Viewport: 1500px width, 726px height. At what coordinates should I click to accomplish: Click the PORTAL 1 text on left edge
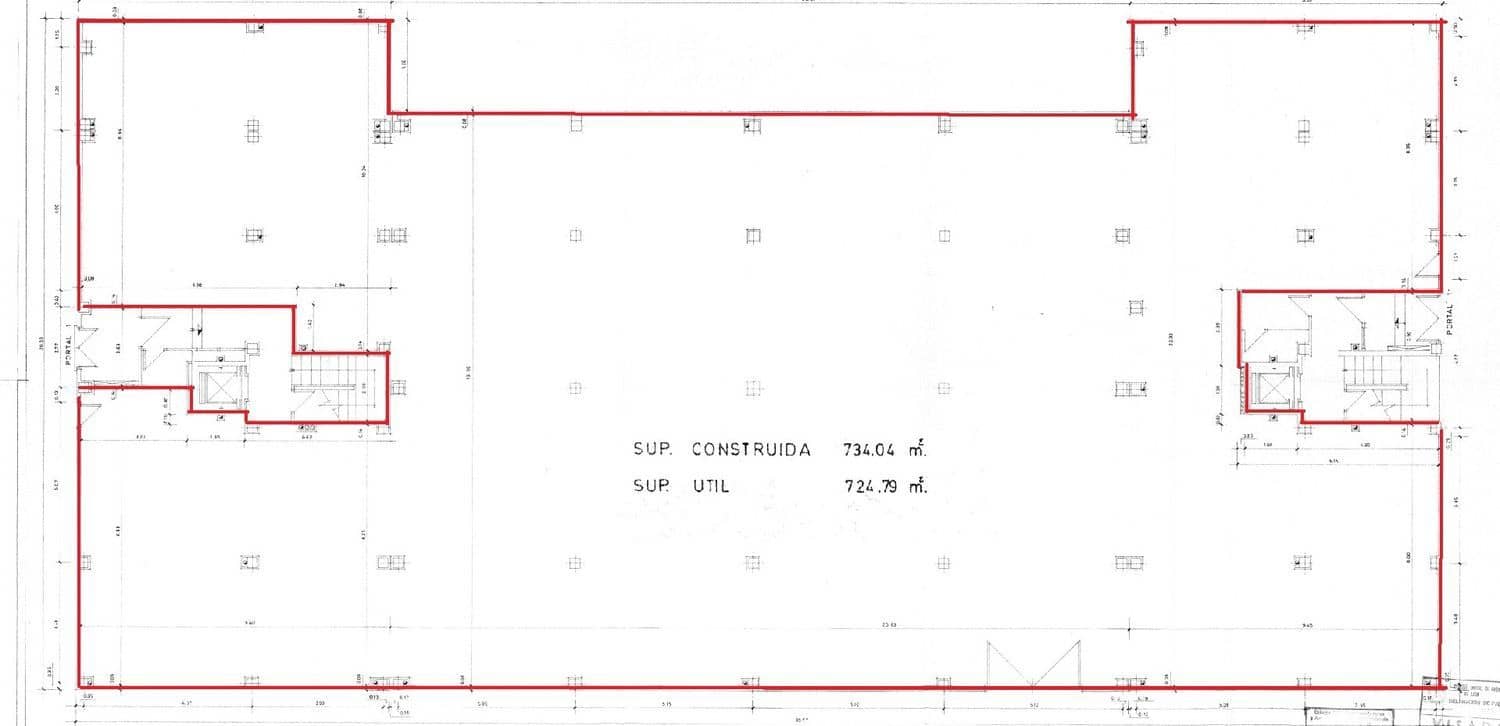pos(69,347)
